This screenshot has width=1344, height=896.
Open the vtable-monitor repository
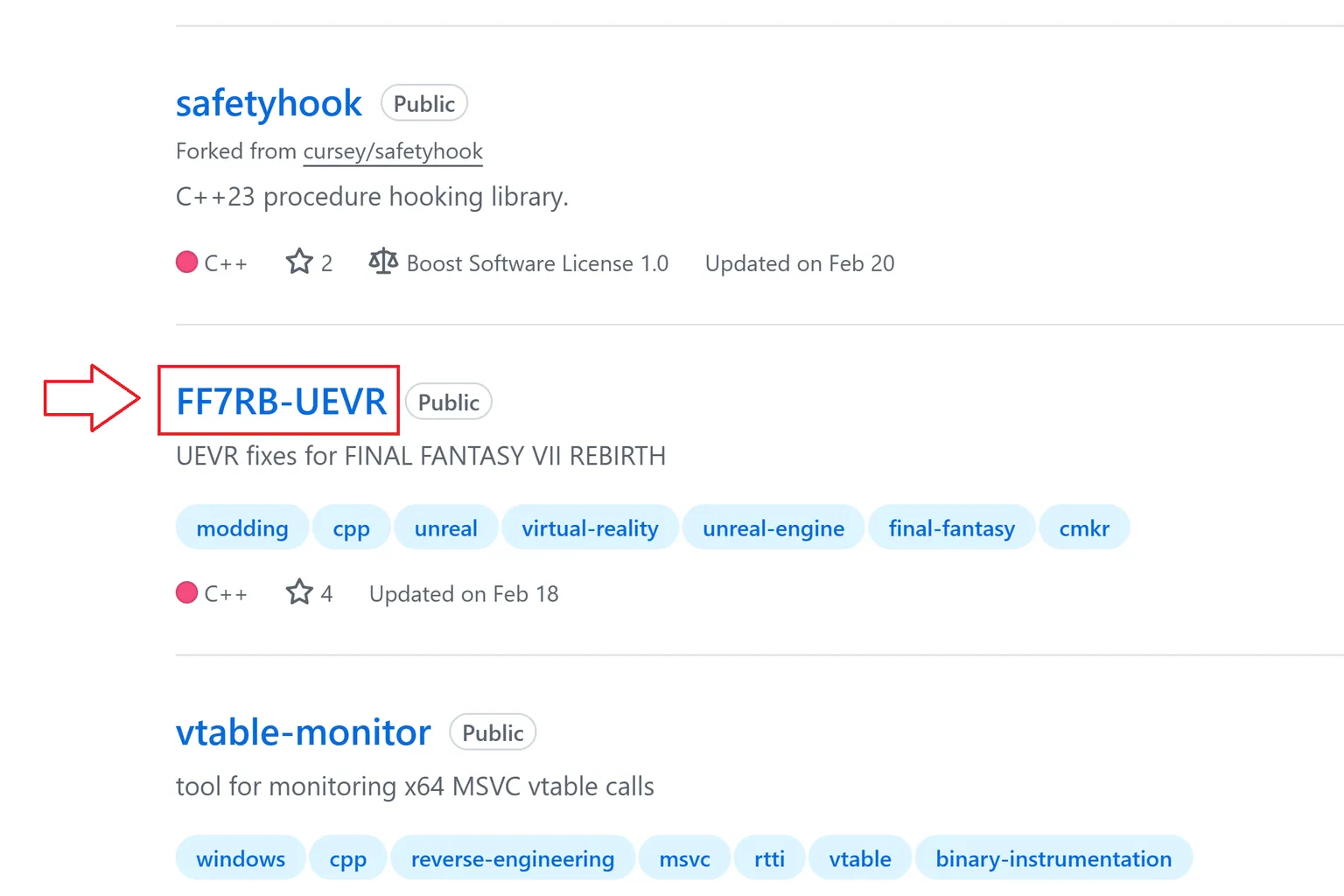304,732
